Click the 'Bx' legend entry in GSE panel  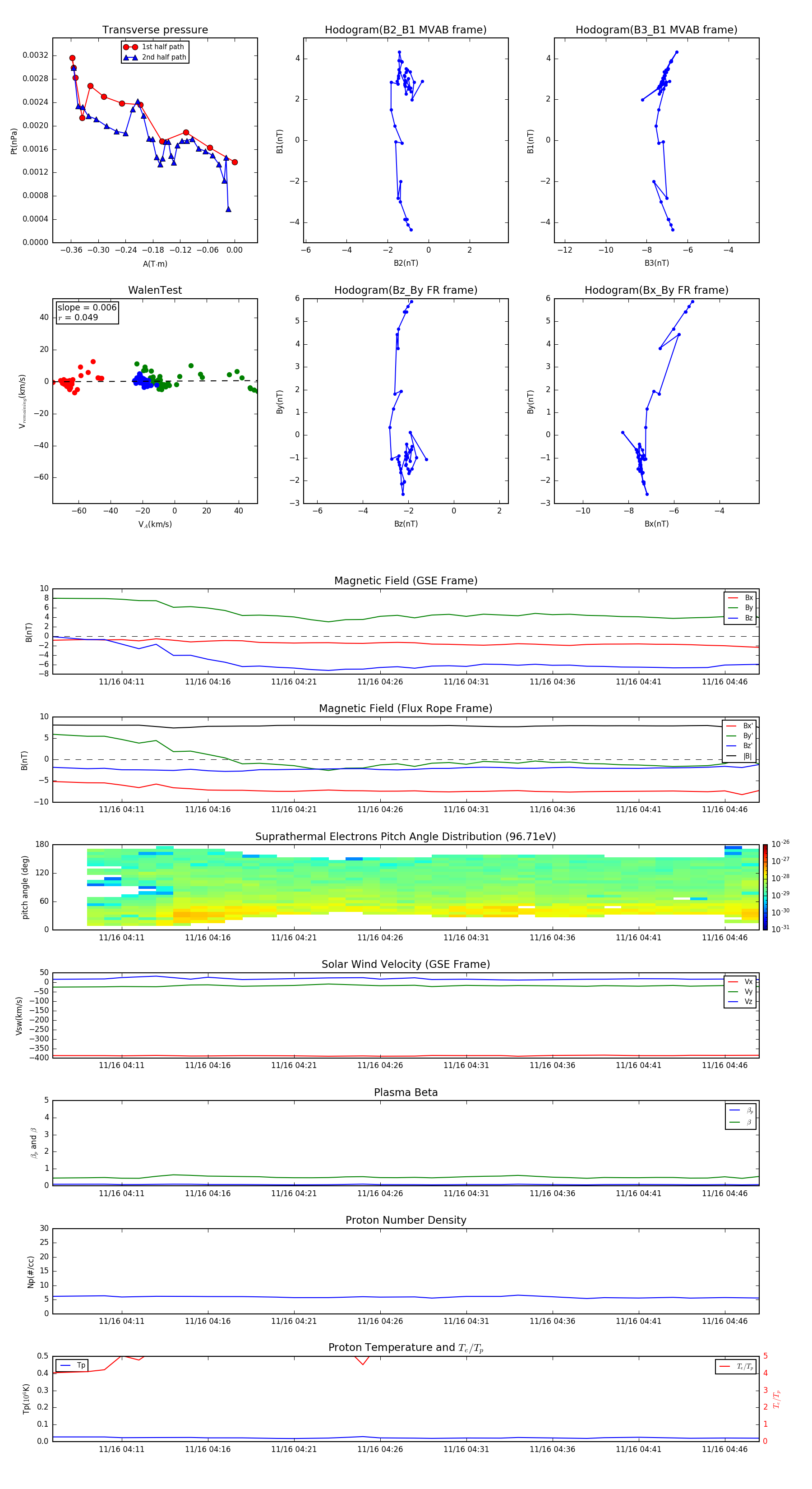point(741,598)
